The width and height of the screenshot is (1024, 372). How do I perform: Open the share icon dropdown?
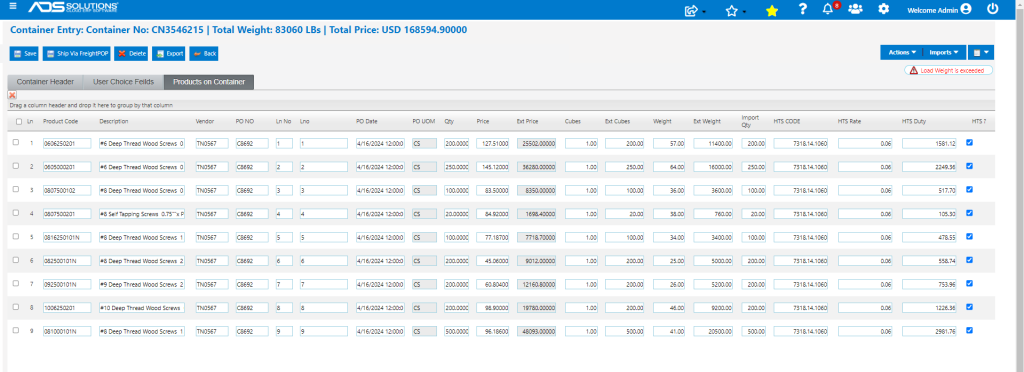[x=695, y=10]
